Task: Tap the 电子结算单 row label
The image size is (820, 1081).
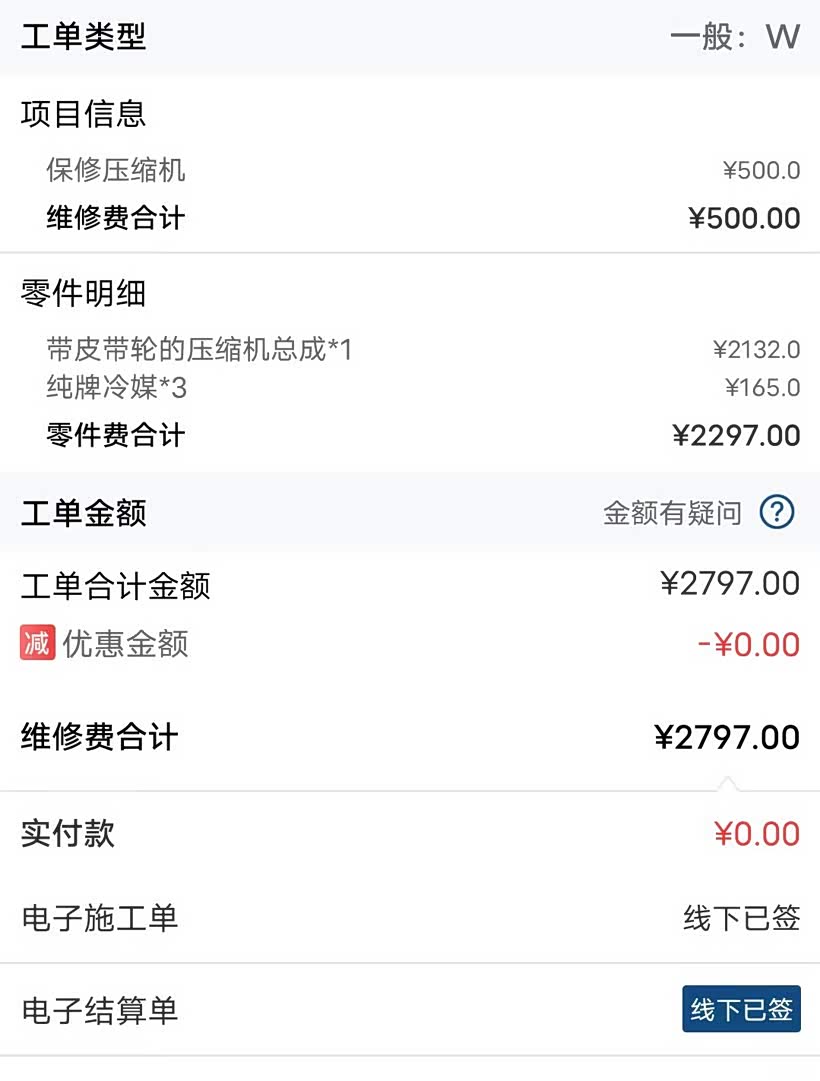Action: coord(100,1011)
